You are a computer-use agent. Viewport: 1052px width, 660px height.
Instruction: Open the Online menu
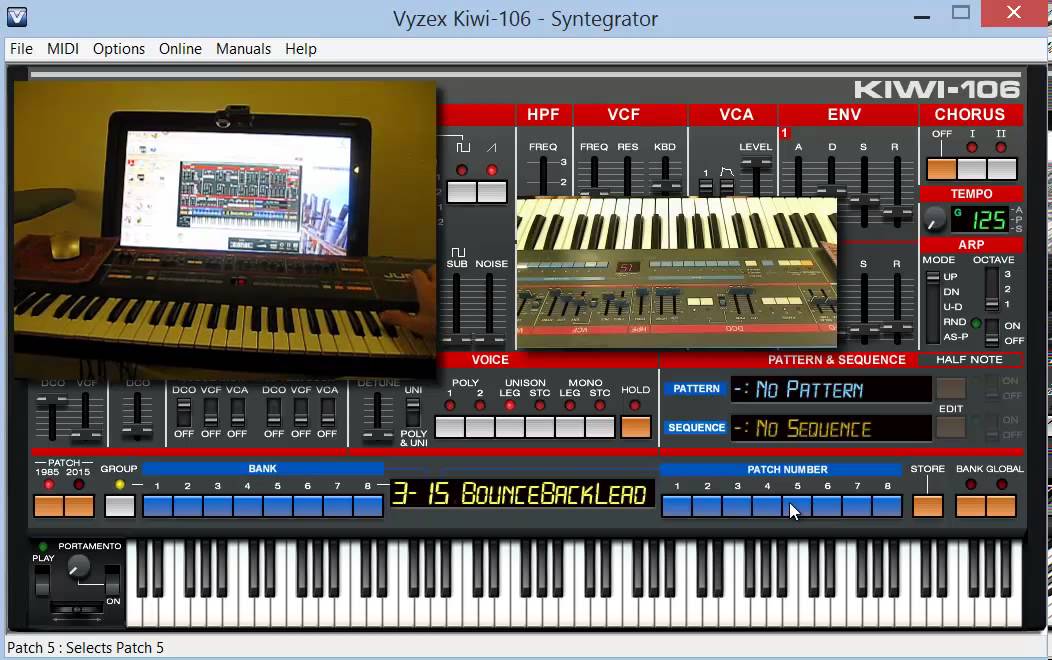tap(180, 49)
